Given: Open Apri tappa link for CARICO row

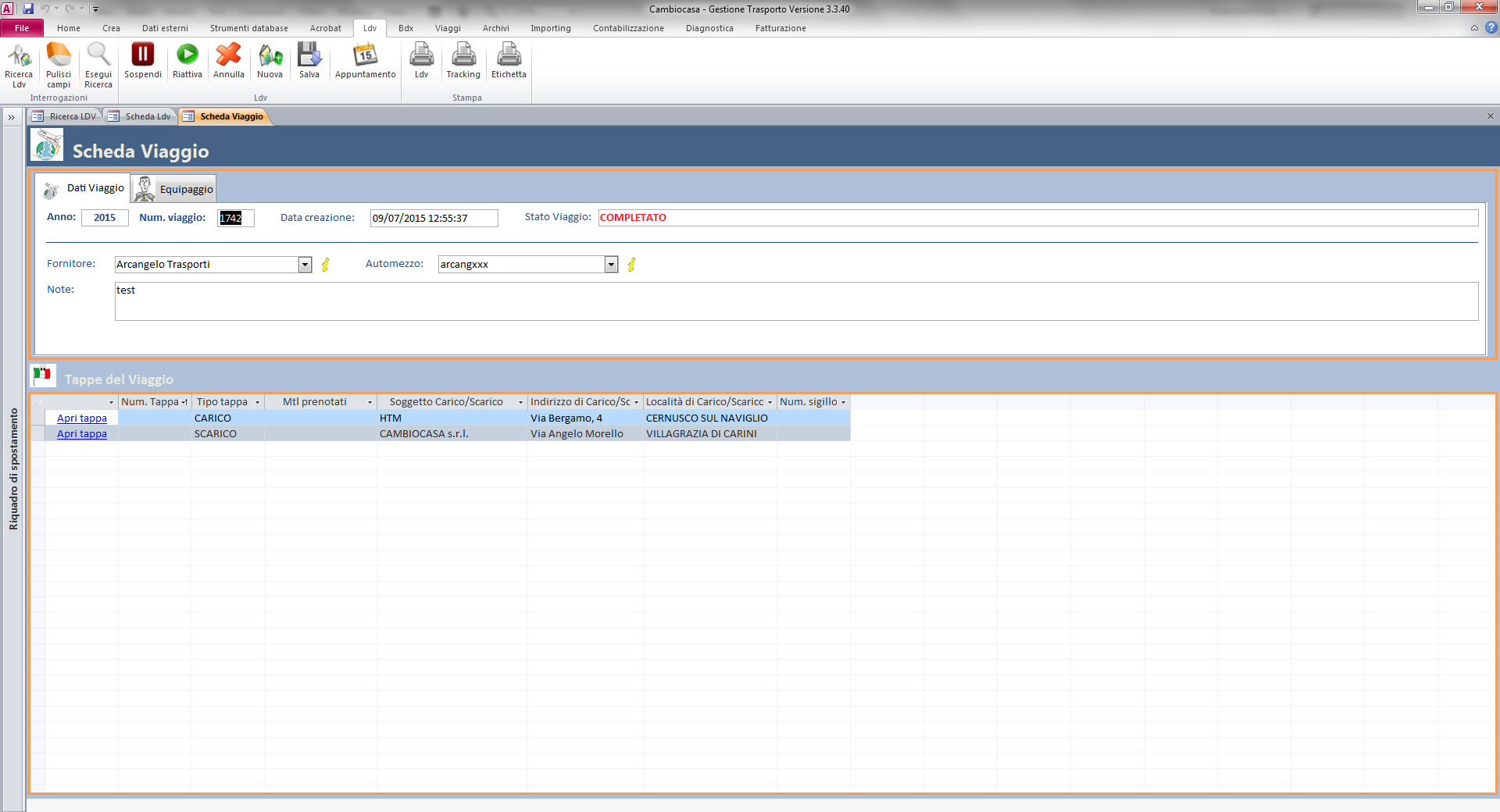Looking at the screenshot, I should click(x=82, y=418).
